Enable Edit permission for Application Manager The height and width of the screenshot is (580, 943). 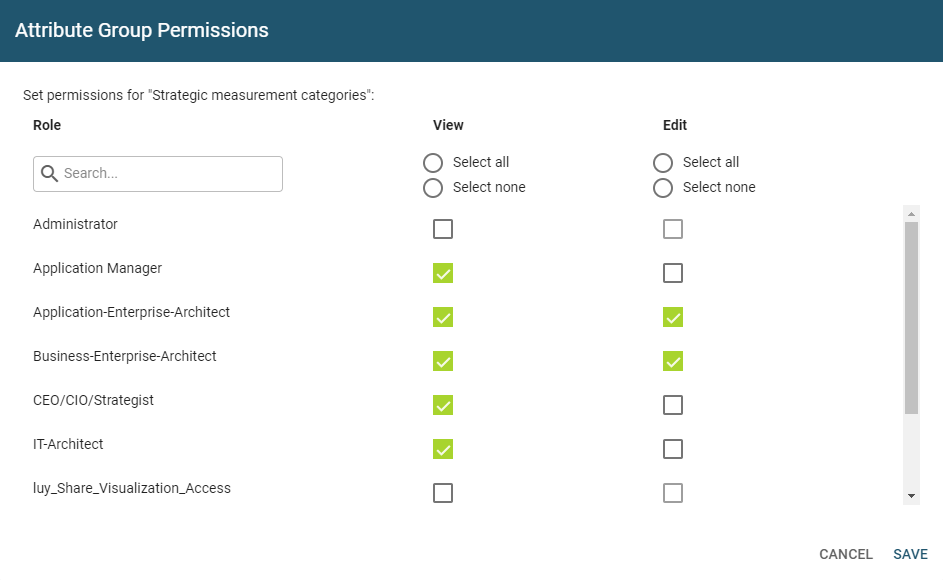tap(673, 273)
